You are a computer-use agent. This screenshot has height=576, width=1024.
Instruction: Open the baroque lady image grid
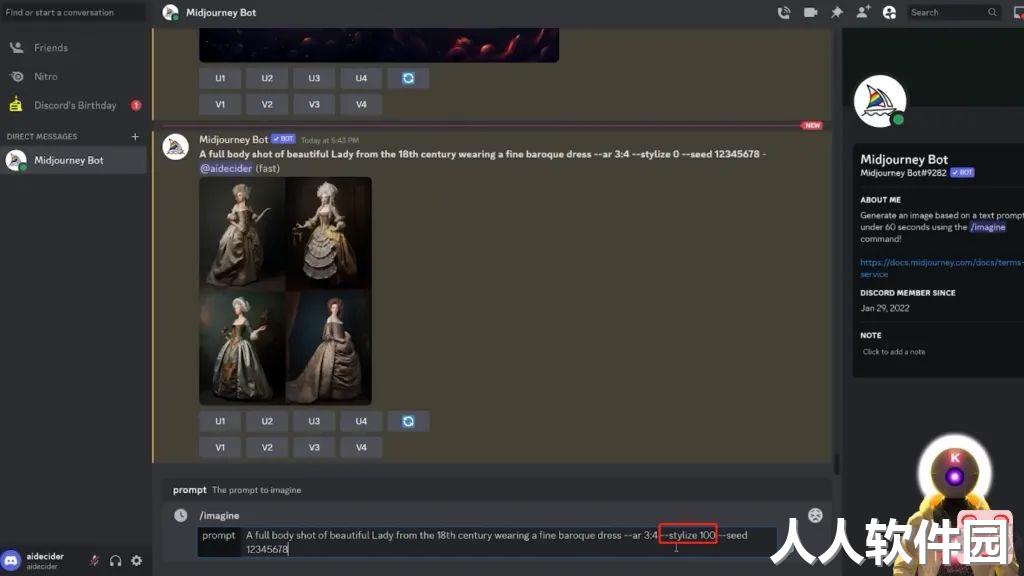point(285,291)
